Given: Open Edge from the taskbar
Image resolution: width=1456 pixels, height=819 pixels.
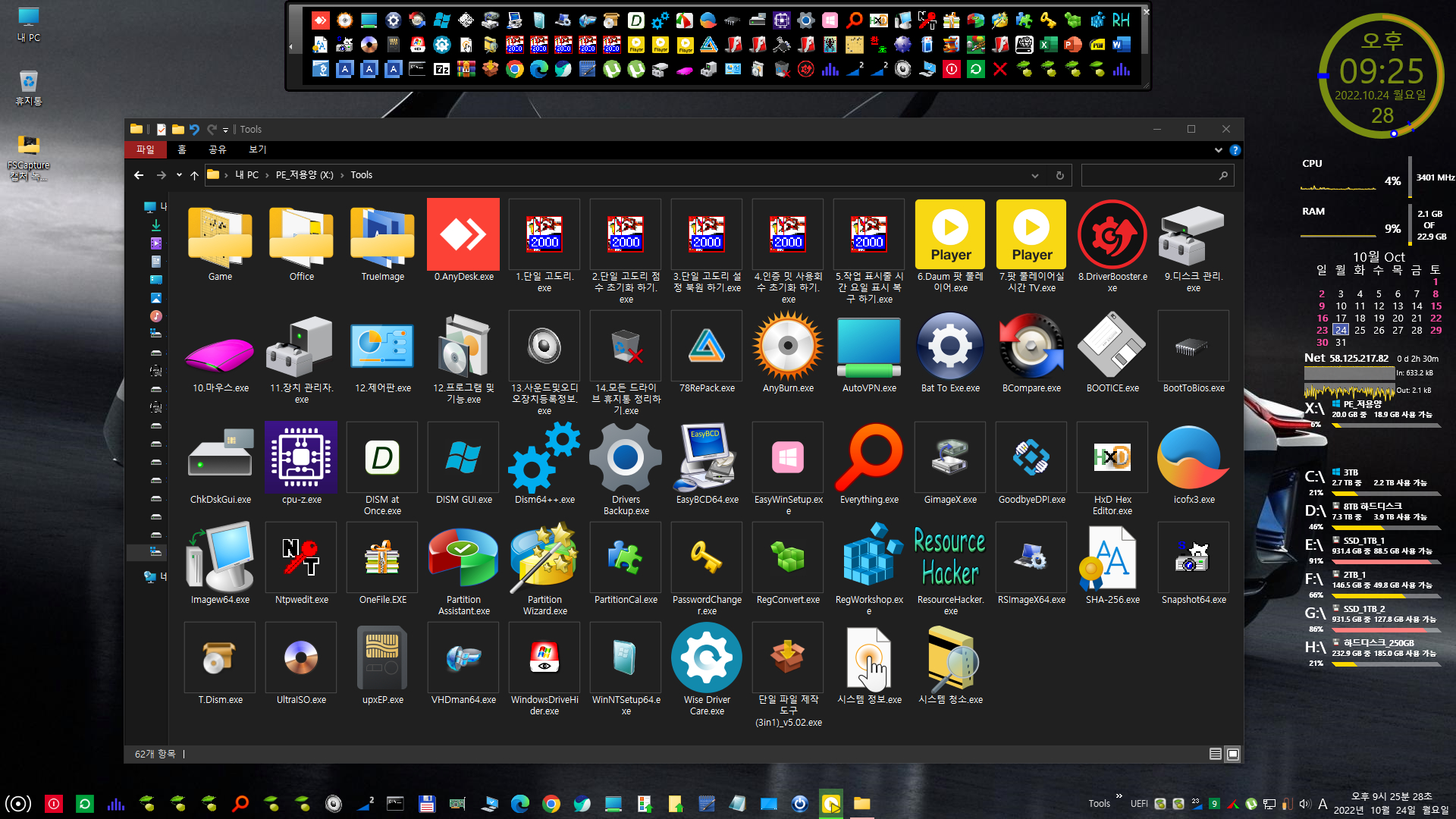Looking at the screenshot, I should pos(520,804).
